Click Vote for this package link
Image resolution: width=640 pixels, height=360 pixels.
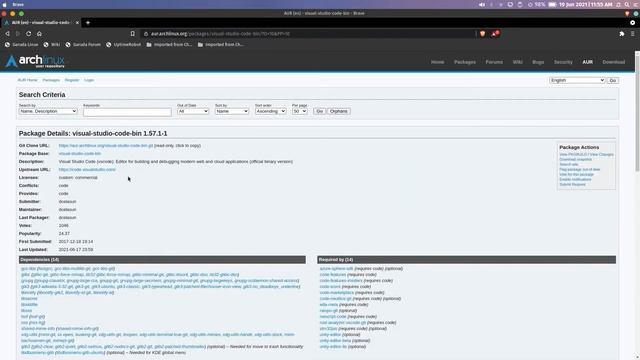(x=576, y=174)
